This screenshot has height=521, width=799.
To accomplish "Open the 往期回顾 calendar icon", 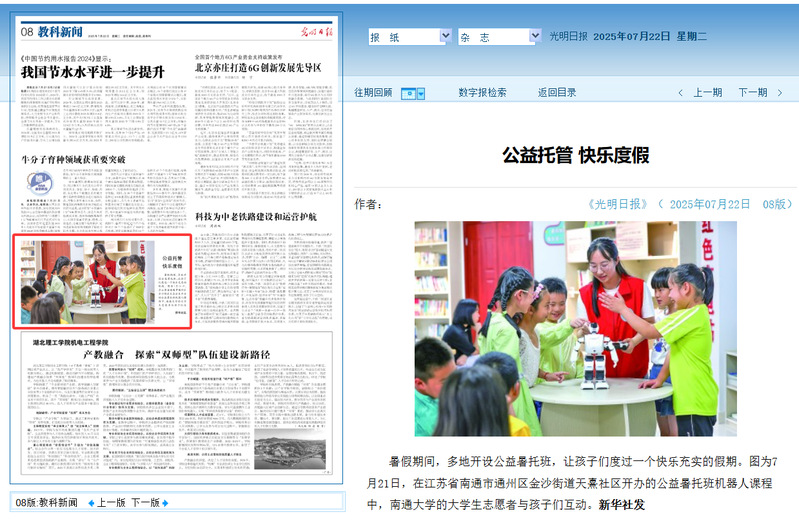I will [x=408, y=93].
